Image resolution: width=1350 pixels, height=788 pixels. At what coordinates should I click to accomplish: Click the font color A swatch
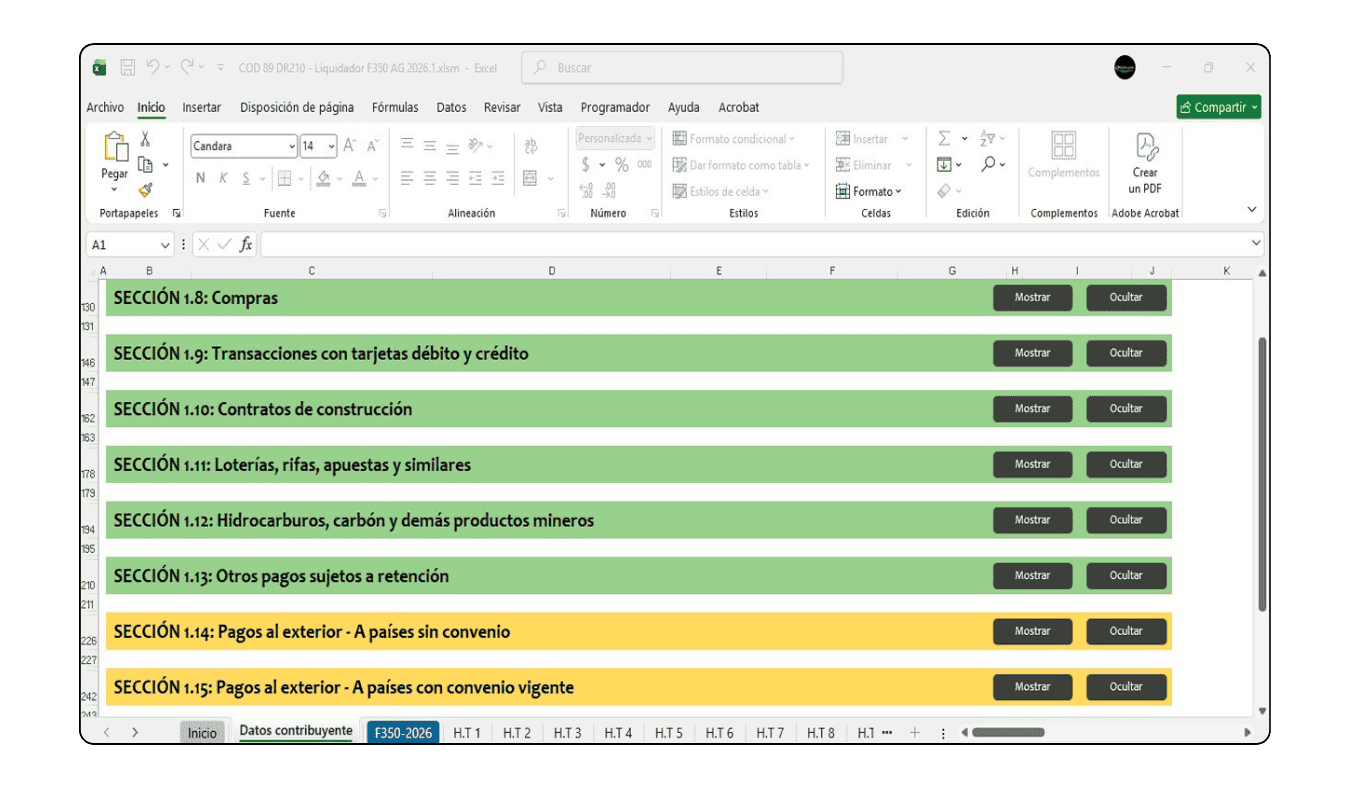[359, 178]
